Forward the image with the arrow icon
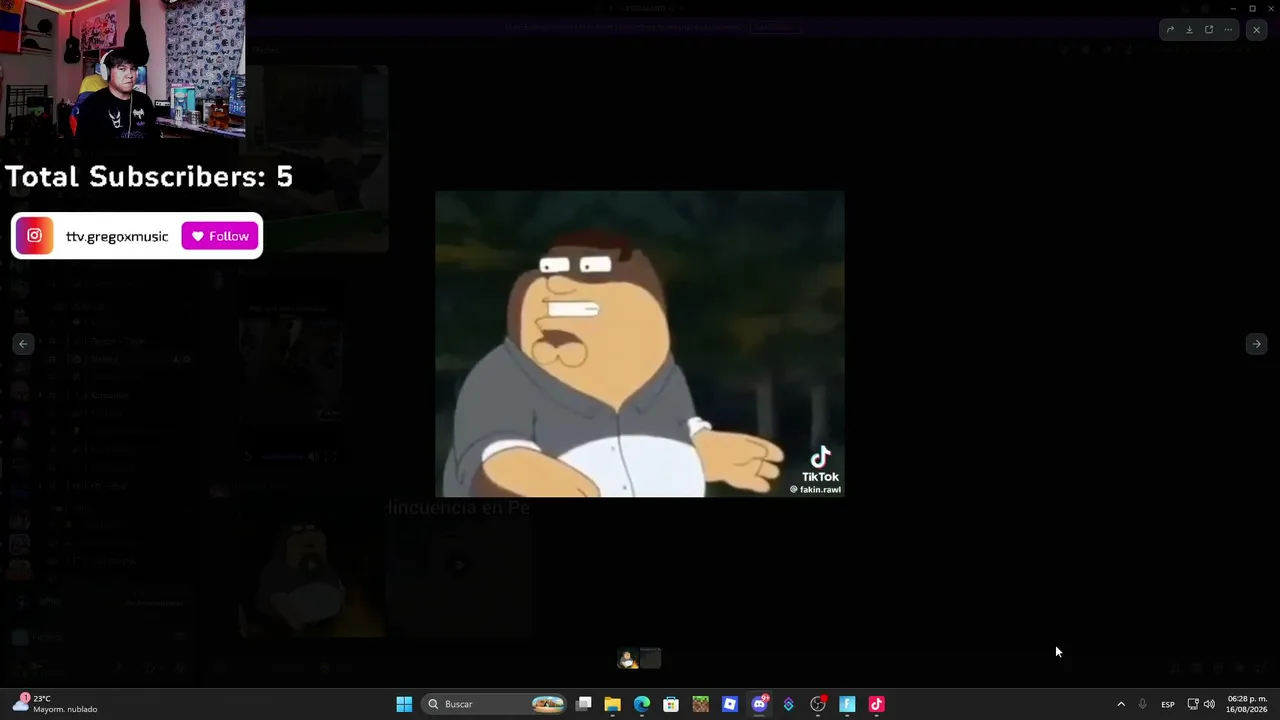1280x720 pixels. (1170, 30)
